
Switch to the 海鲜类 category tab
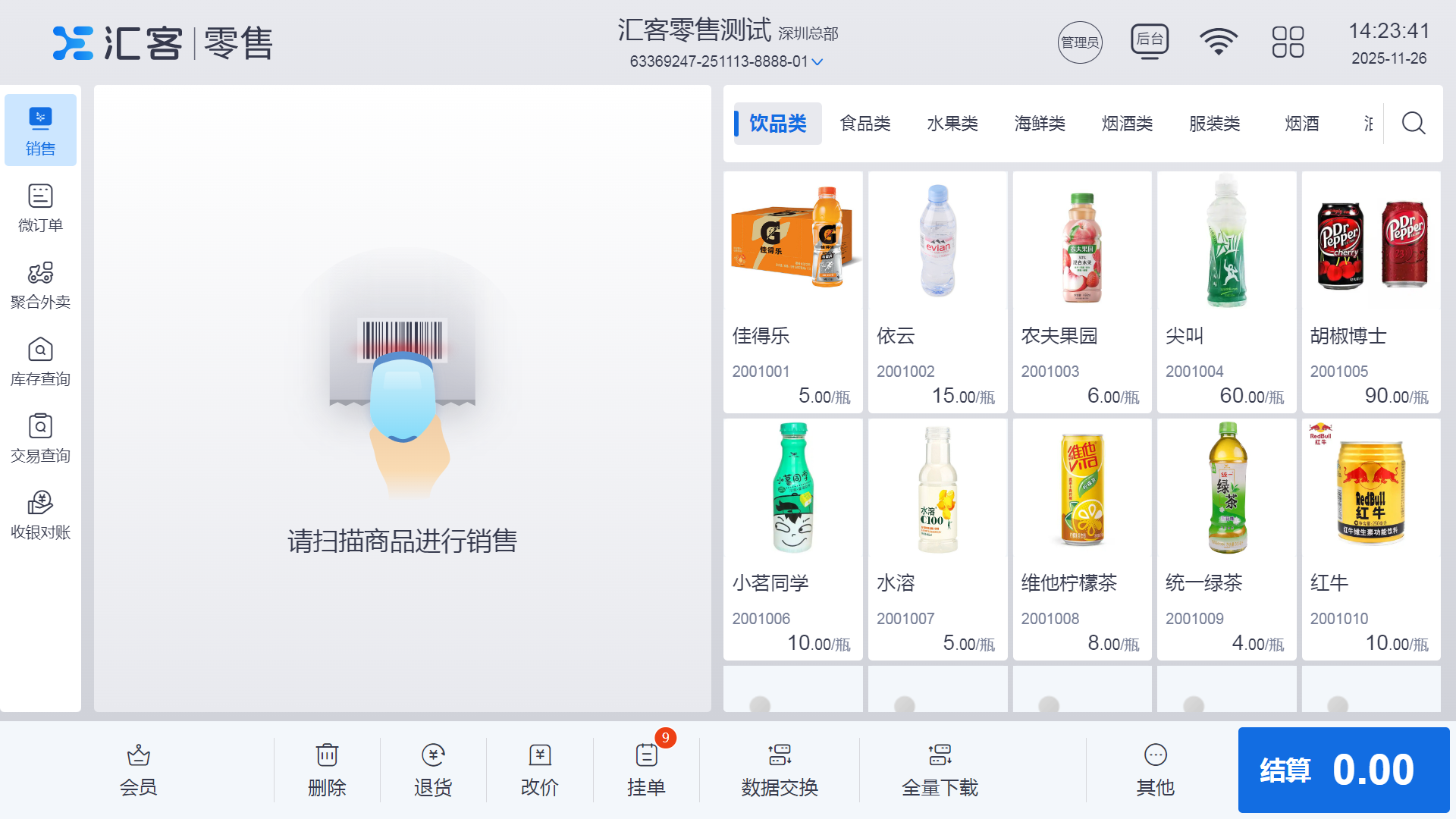[x=1040, y=124]
